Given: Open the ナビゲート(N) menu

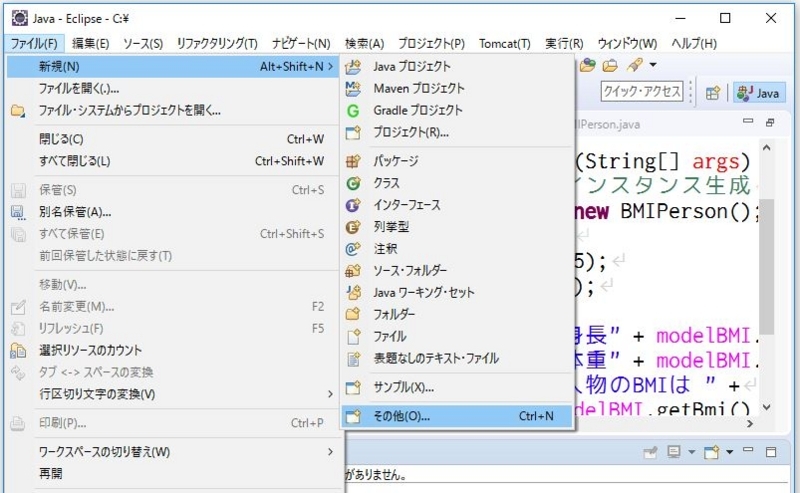Looking at the screenshot, I should click(x=301, y=43).
